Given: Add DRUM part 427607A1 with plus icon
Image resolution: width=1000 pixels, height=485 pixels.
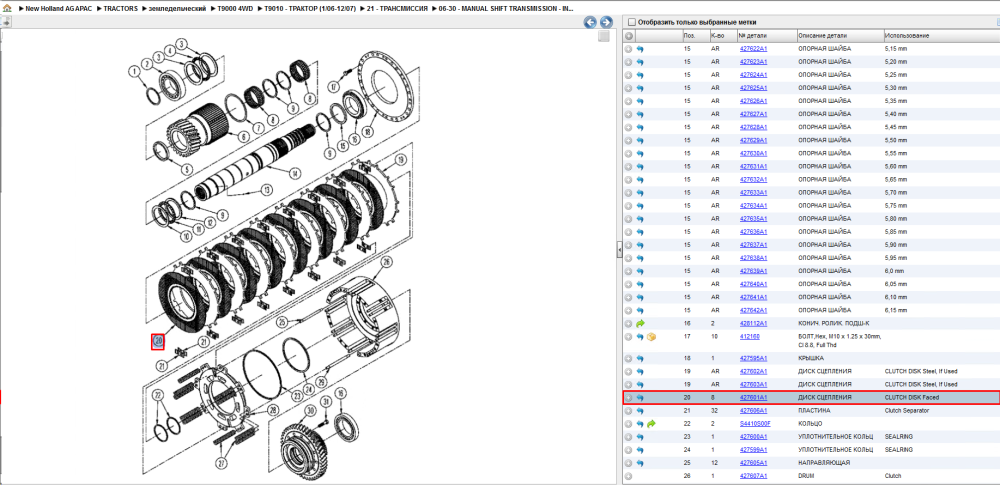Looking at the screenshot, I should [629, 476].
